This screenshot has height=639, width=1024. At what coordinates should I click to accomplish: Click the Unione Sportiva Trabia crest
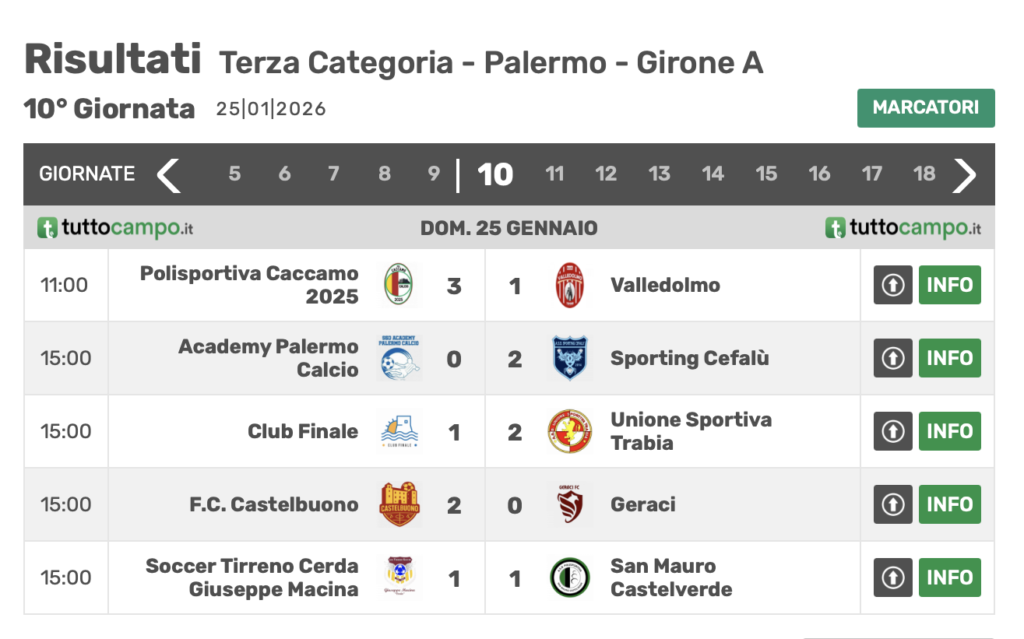(x=570, y=431)
